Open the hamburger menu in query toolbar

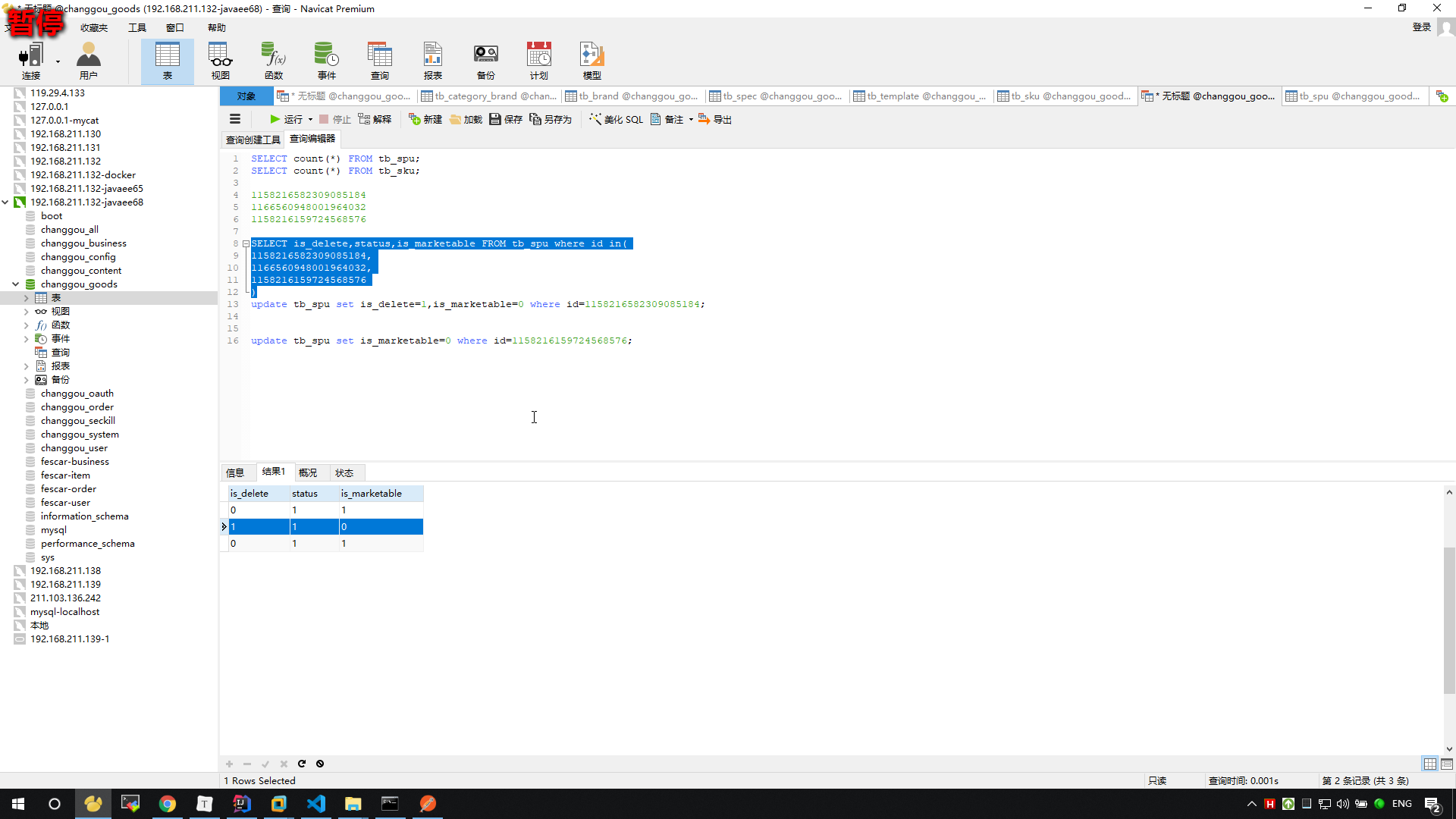point(235,119)
